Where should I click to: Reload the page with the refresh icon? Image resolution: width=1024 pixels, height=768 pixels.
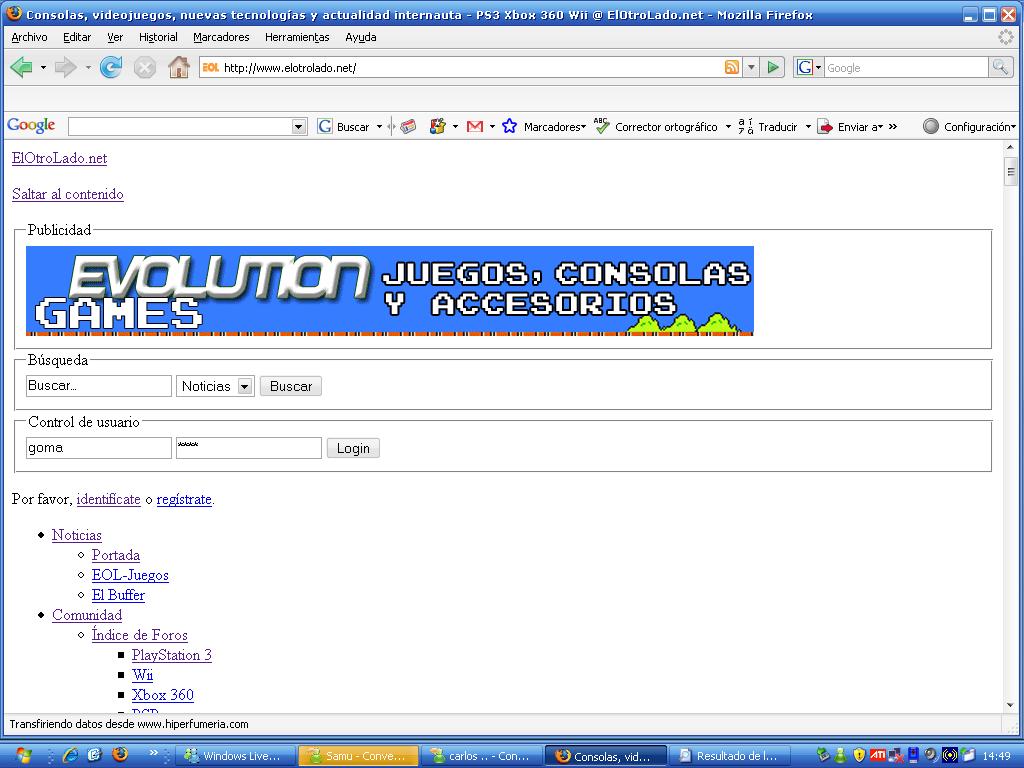click(111, 67)
